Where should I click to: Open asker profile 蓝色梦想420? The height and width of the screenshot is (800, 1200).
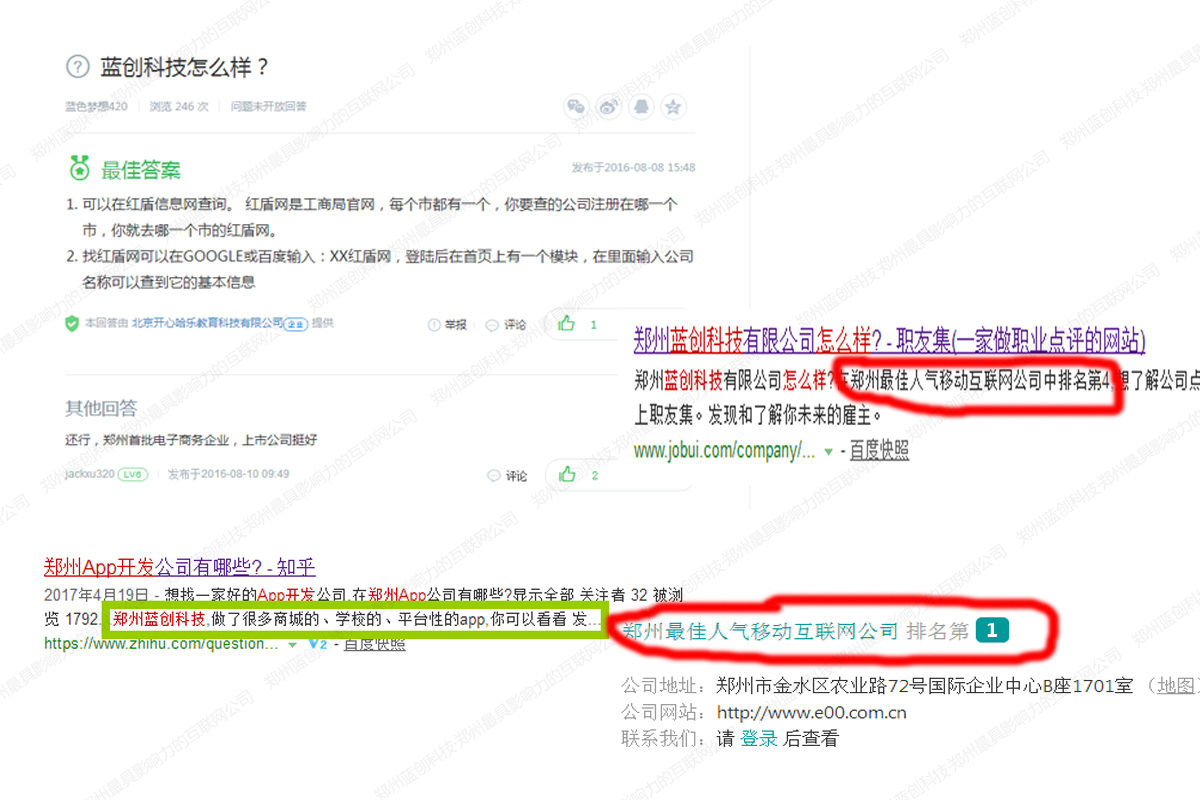tap(96, 106)
